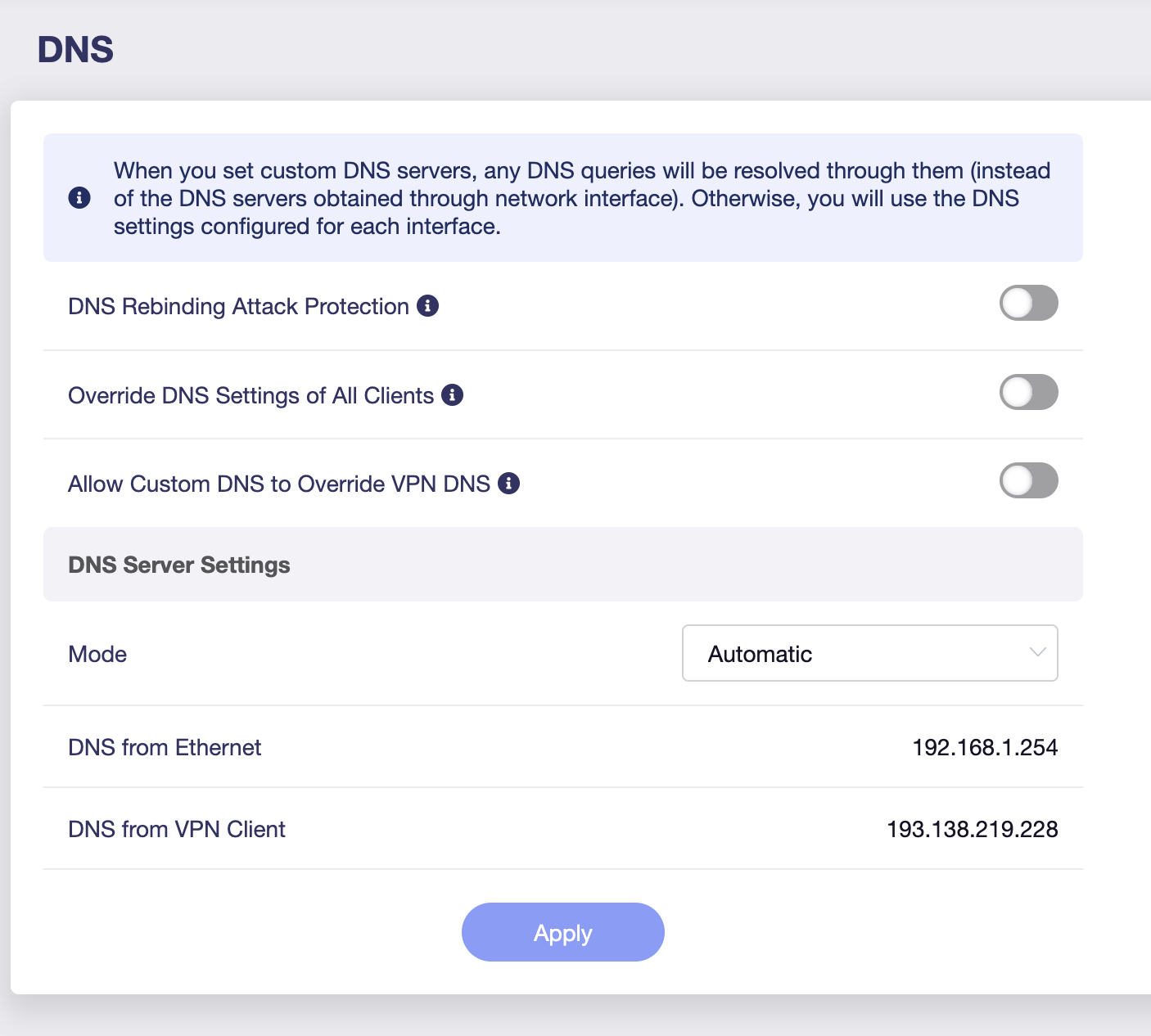This screenshot has width=1151, height=1036.
Task: Toggle Allow Custom DNS to Override VPN DNS
Action: coord(1028,481)
